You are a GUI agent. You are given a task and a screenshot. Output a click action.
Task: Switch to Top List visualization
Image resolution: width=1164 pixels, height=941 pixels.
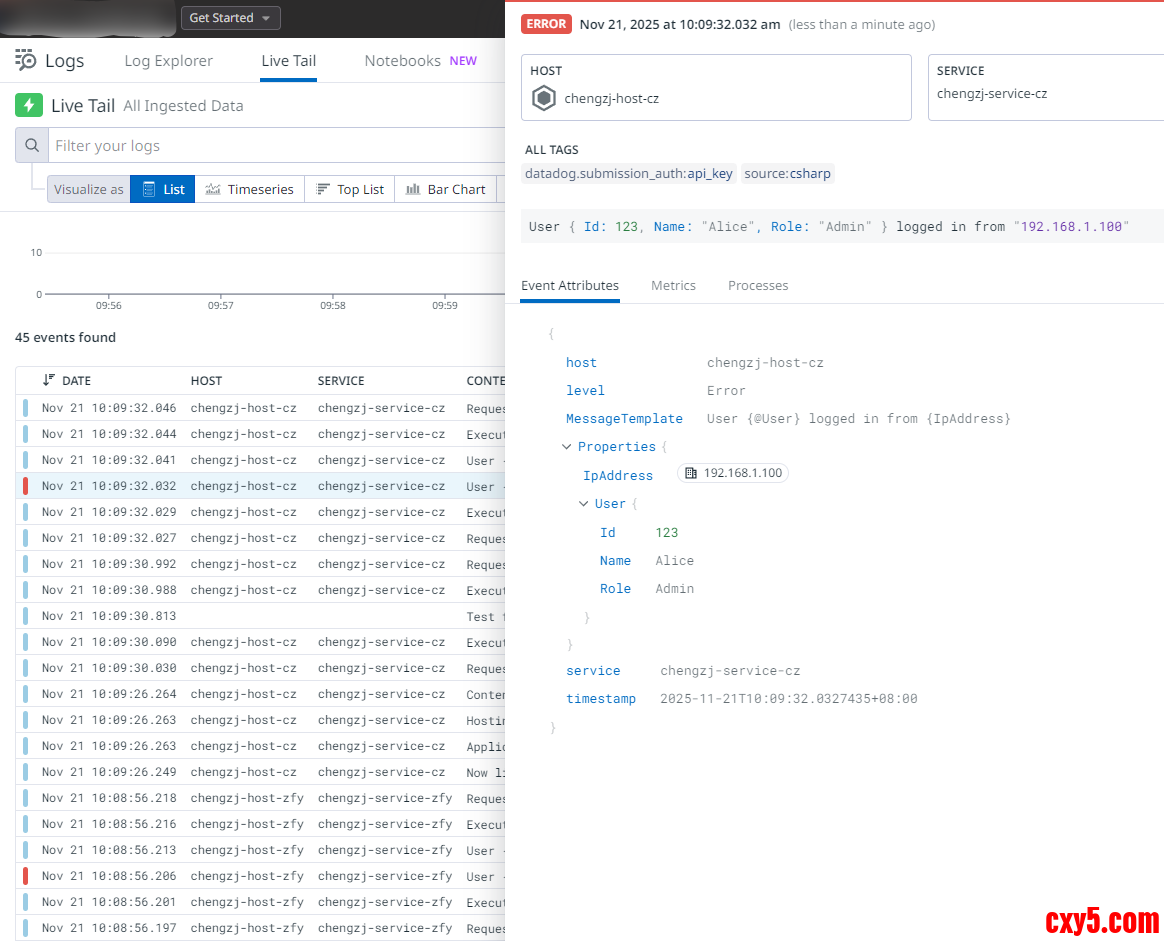tap(350, 189)
